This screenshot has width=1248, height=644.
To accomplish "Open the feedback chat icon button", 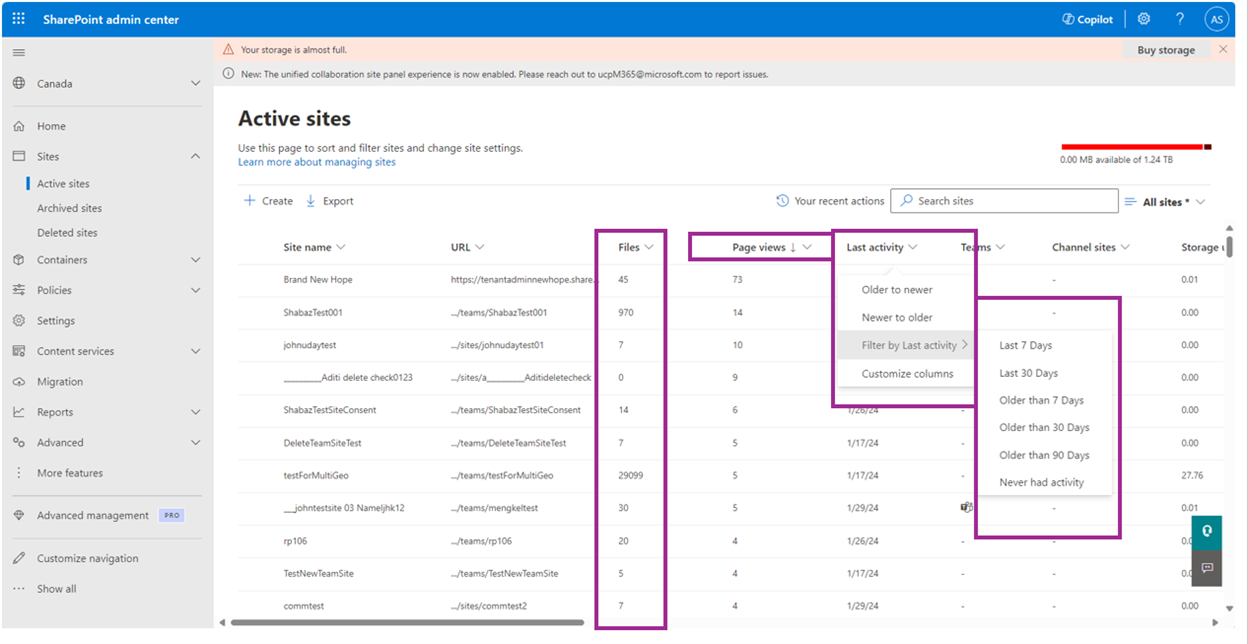I will tap(1207, 567).
